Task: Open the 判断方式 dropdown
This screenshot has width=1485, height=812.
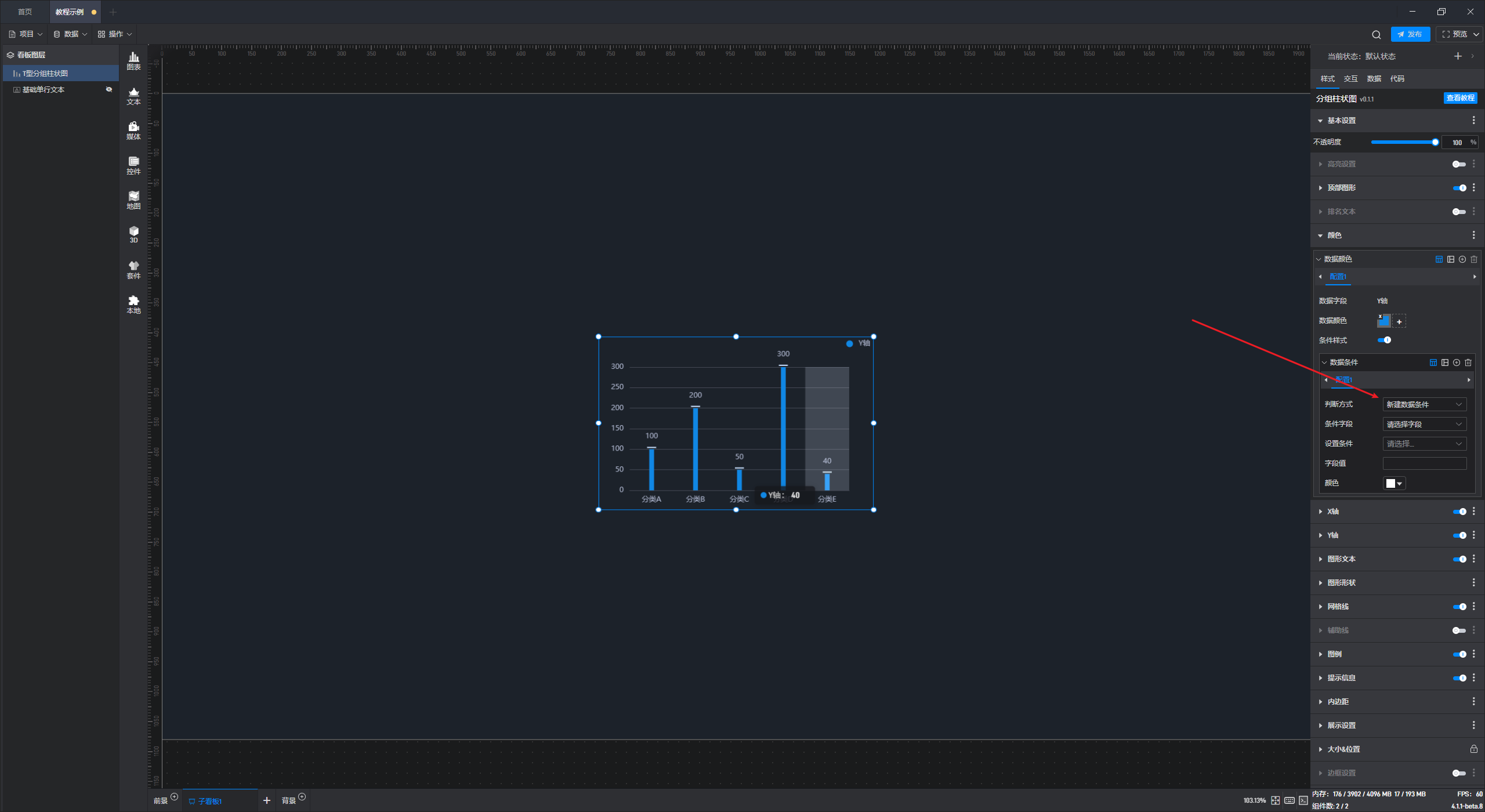Action: pos(1424,404)
